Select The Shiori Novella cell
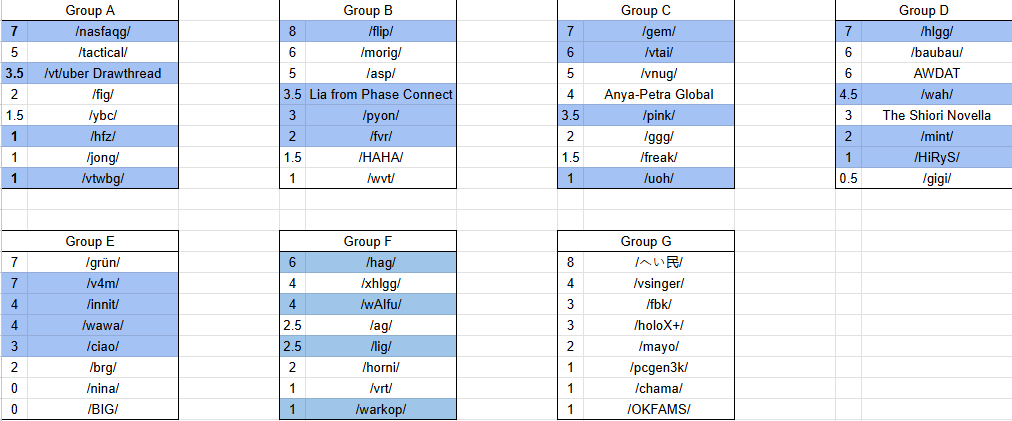Viewport: 1012px width, 421px height. coord(936,115)
